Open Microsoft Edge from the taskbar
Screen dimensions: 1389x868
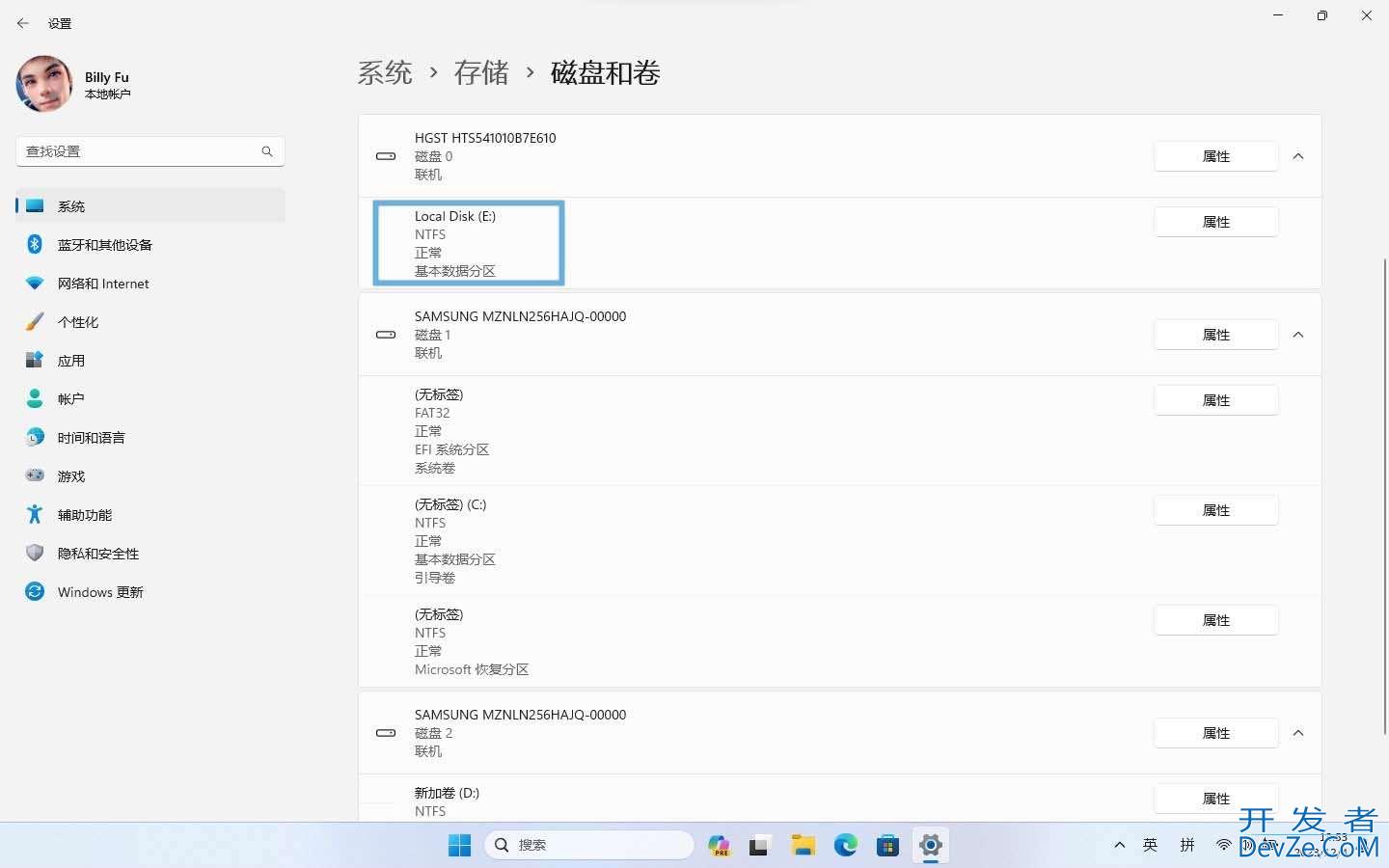(x=846, y=846)
